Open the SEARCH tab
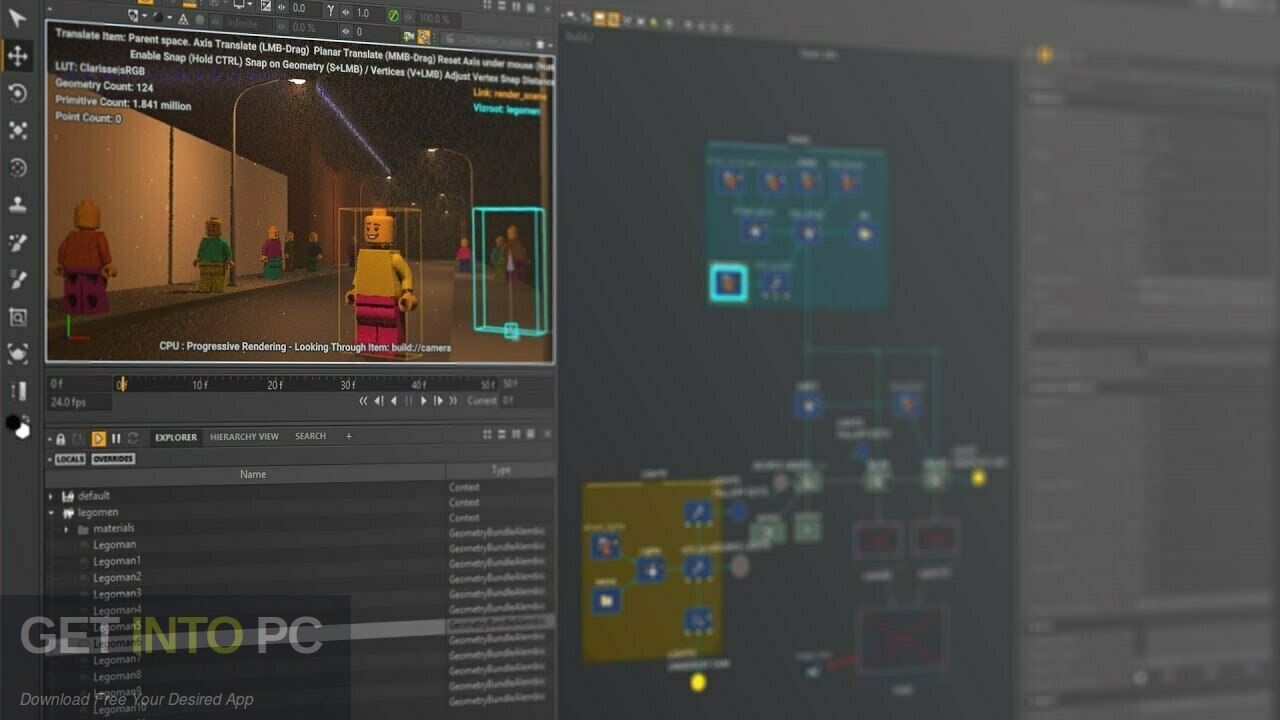Viewport: 1280px width, 720px height. click(x=310, y=436)
